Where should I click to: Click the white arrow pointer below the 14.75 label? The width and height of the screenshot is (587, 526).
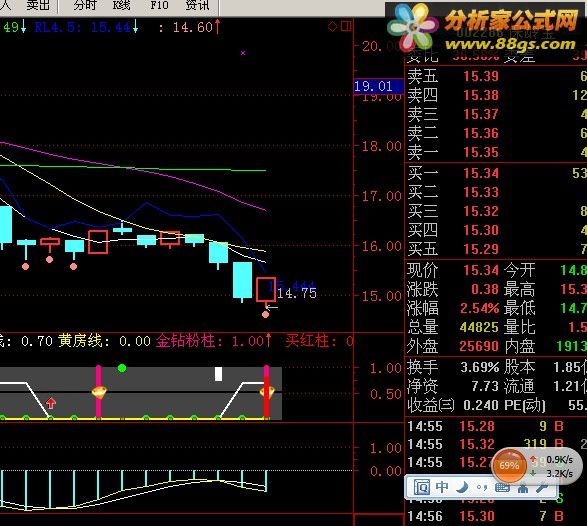pos(271,307)
